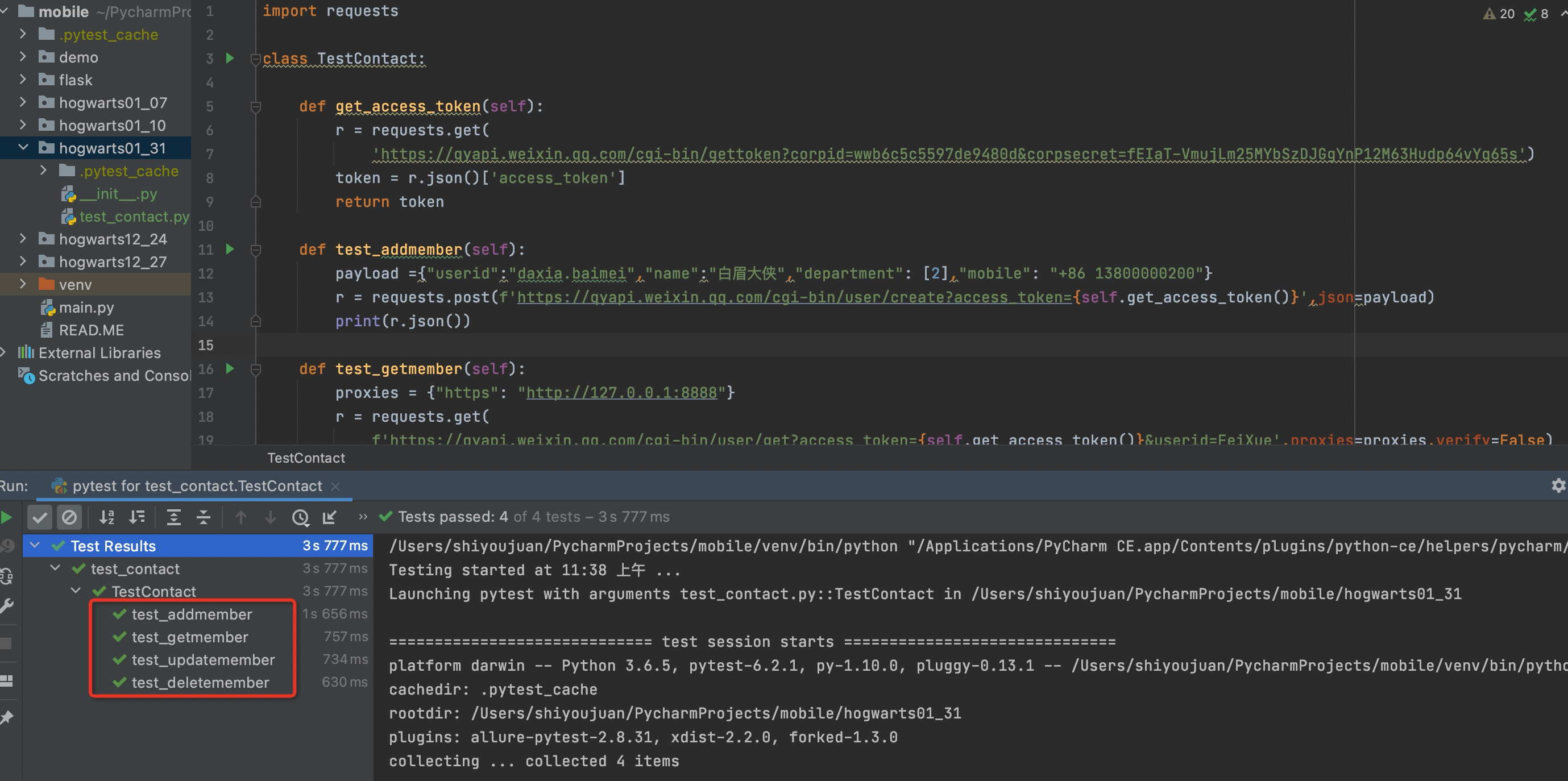Open the user/create URL link

(794, 297)
